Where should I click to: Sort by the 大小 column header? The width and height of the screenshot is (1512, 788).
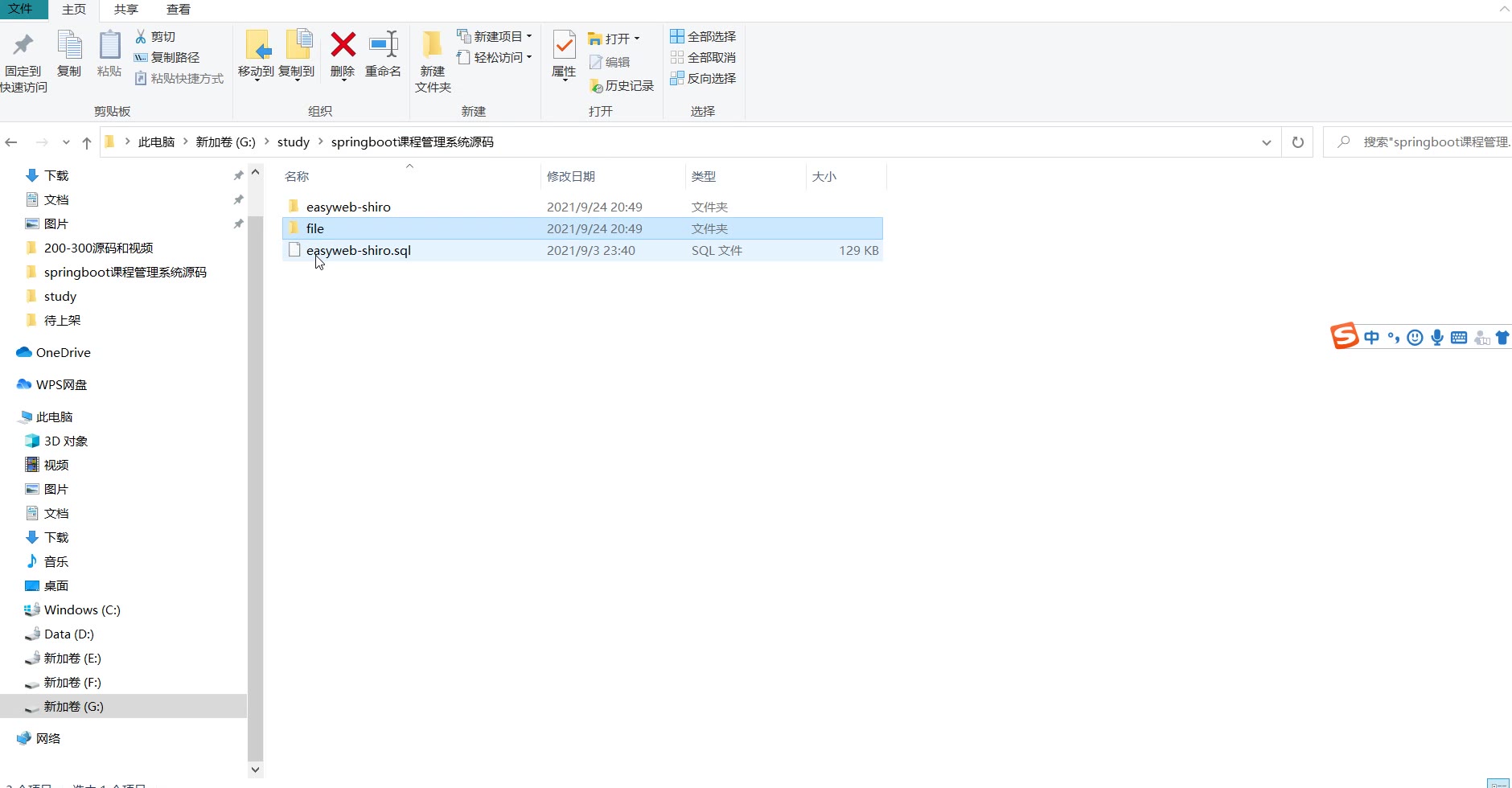(x=824, y=176)
